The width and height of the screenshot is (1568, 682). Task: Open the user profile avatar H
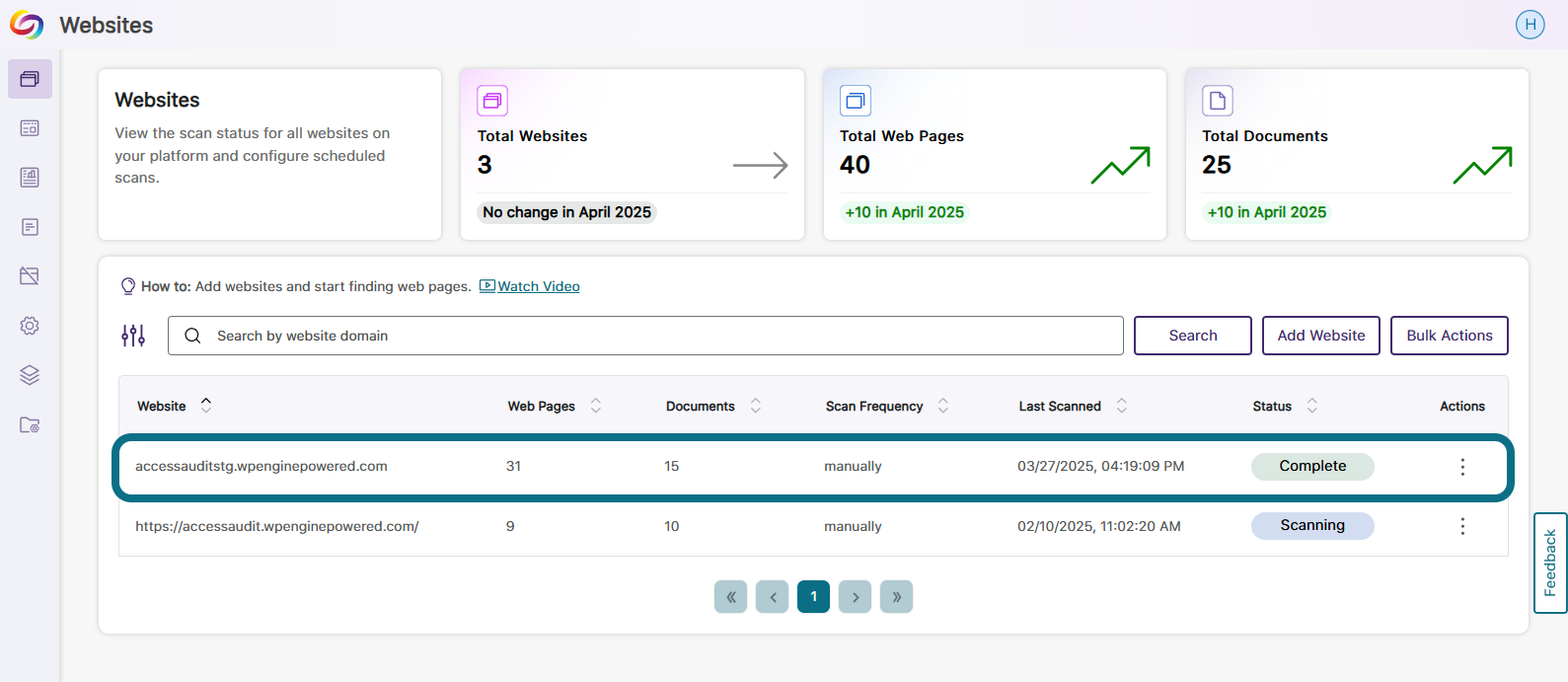[x=1531, y=25]
